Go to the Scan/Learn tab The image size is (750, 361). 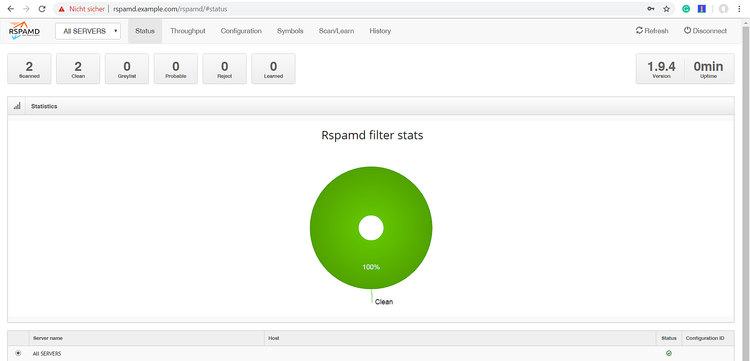coord(336,31)
